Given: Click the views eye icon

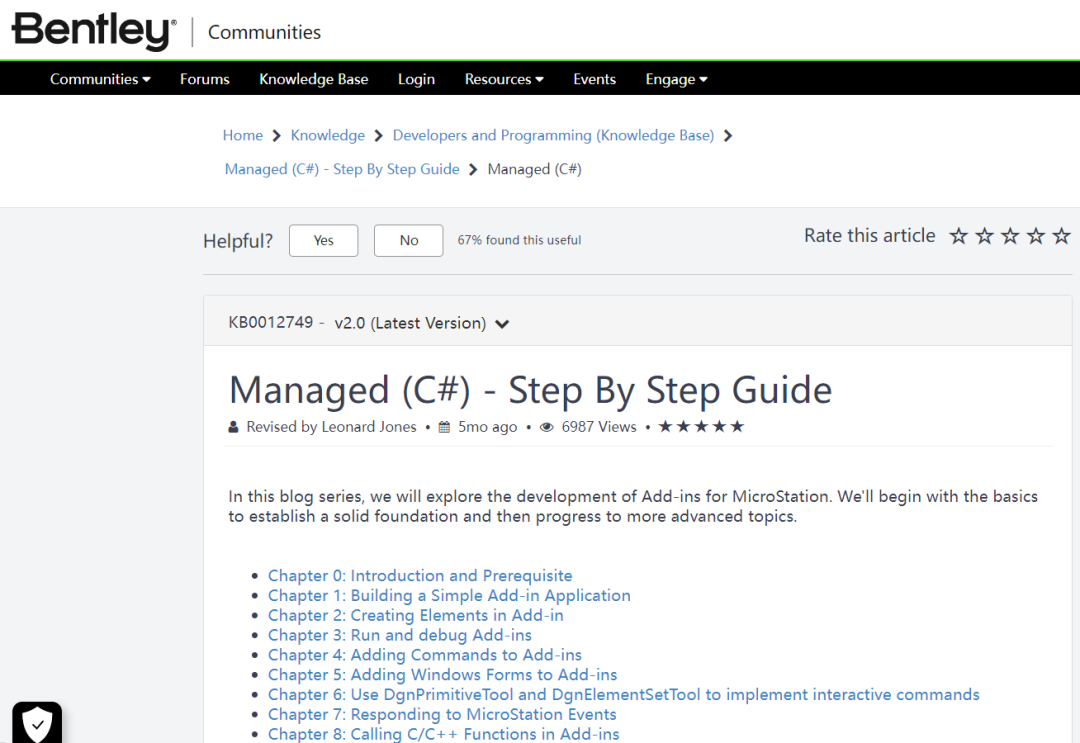Looking at the screenshot, I should click(x=546, y=427).
